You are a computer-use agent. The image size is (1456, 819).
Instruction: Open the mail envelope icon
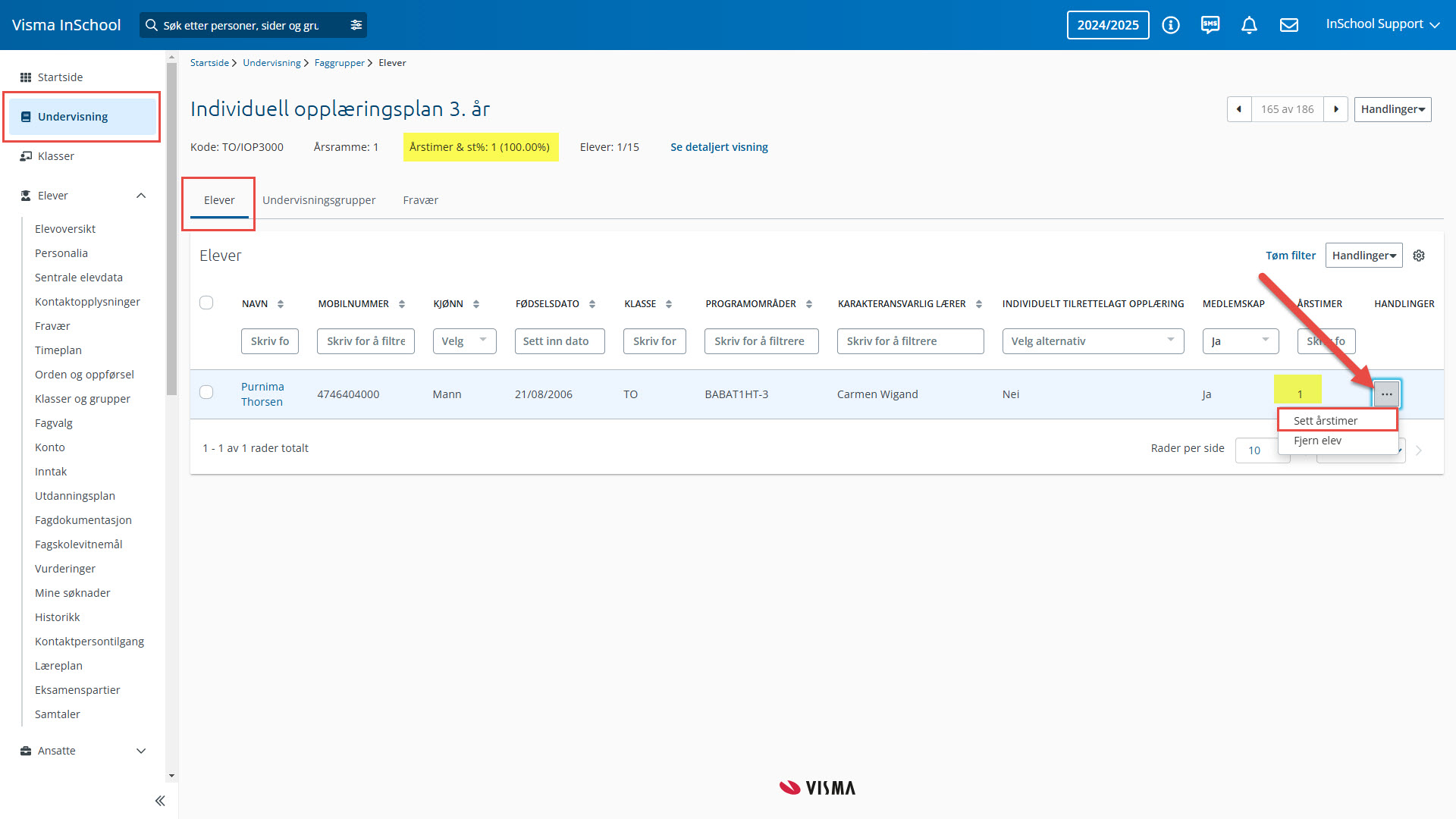pos(1288,25)
